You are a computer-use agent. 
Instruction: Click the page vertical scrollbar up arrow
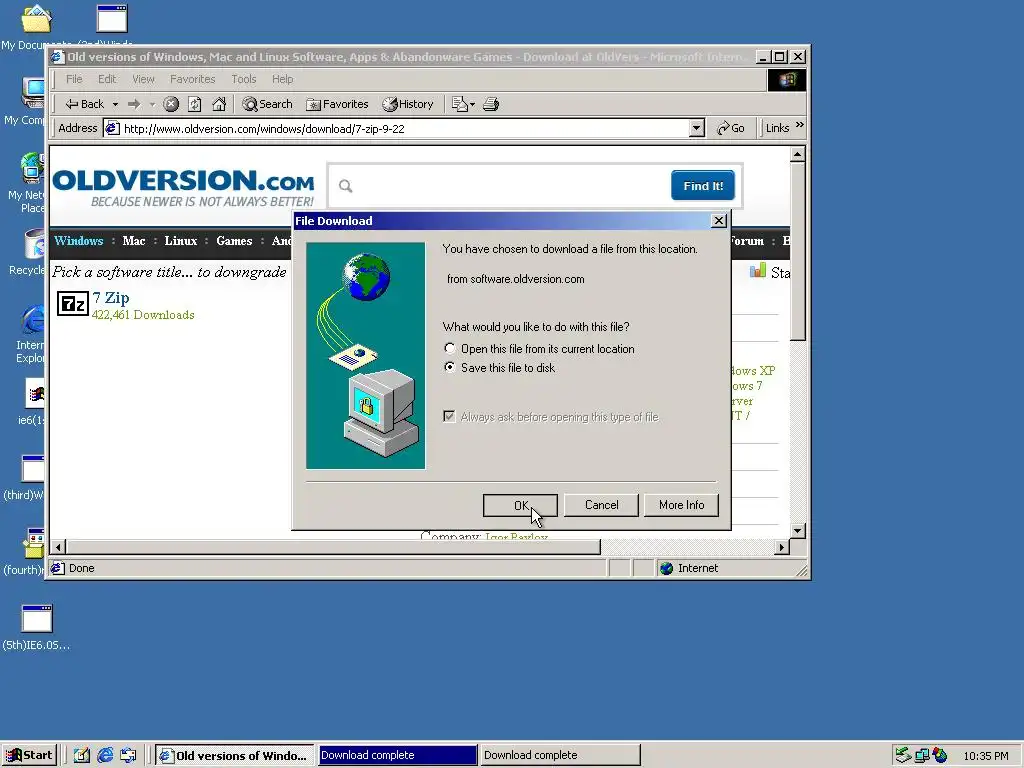[797, 155]
